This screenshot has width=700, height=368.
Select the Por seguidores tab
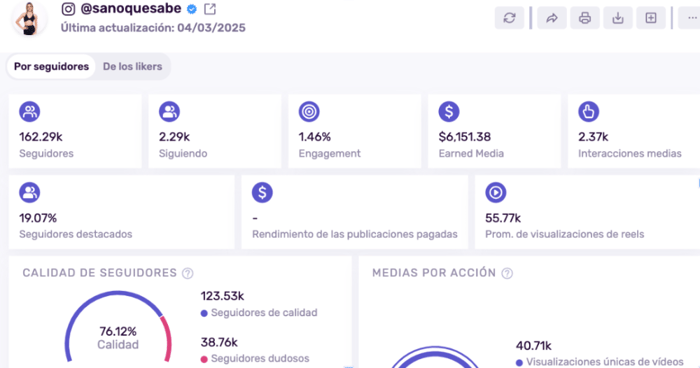(x=51, y=67)
